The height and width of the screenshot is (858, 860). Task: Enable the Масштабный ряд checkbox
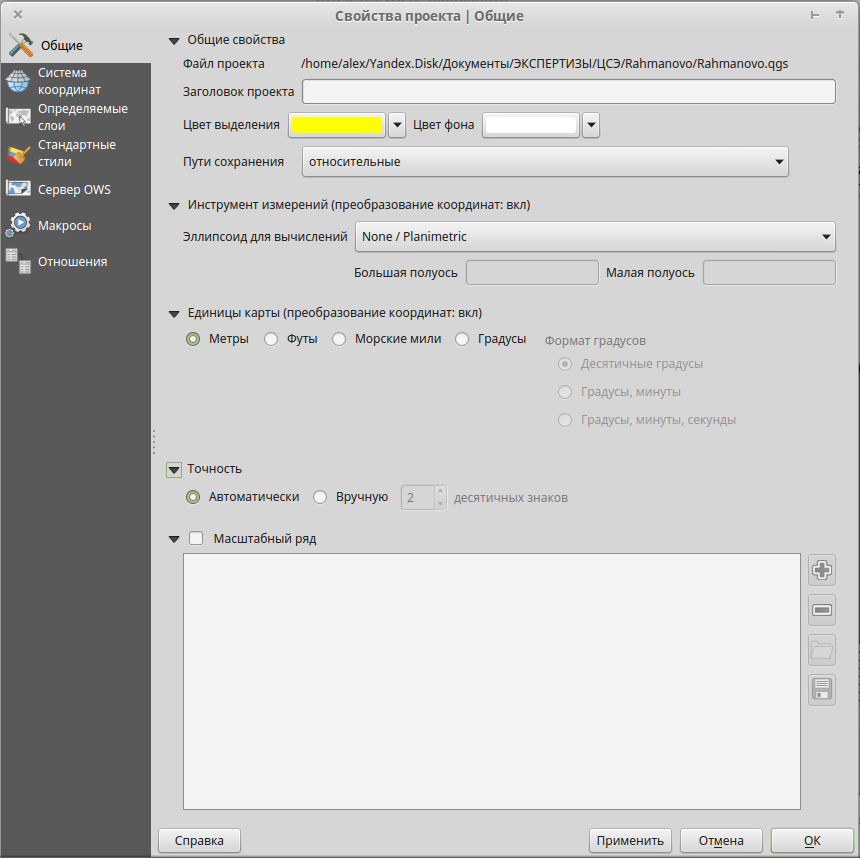pyautogui.click(x=196, y=538)
